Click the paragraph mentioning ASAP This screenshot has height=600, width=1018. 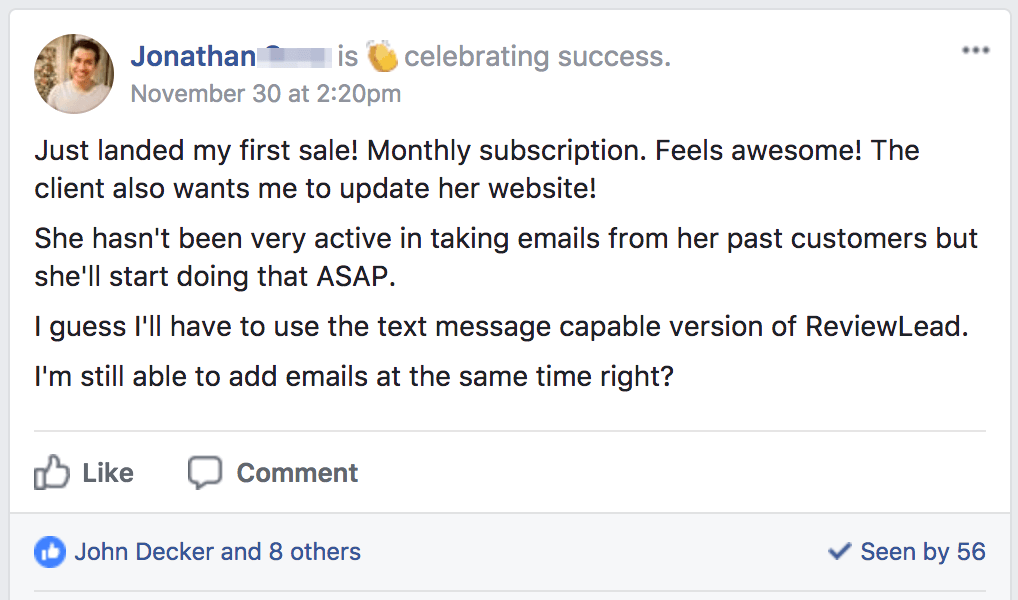pos(506,257)
